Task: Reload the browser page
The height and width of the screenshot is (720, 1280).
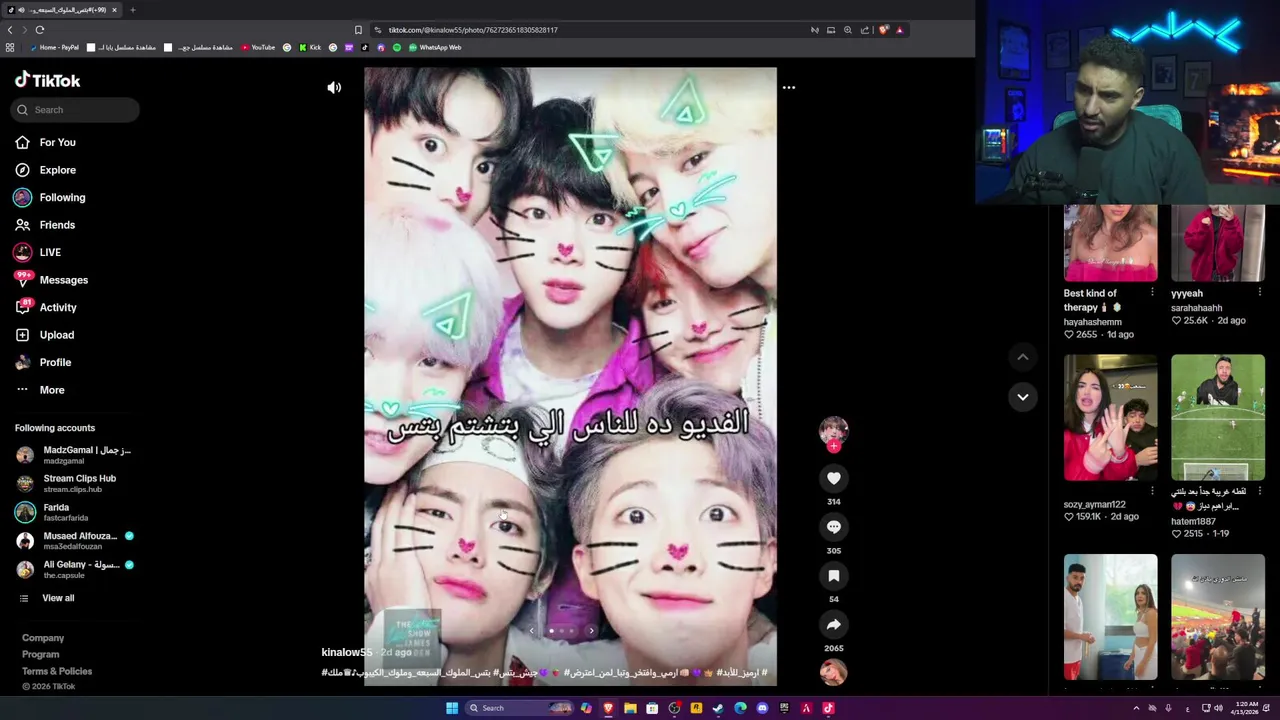Action: 39,30
